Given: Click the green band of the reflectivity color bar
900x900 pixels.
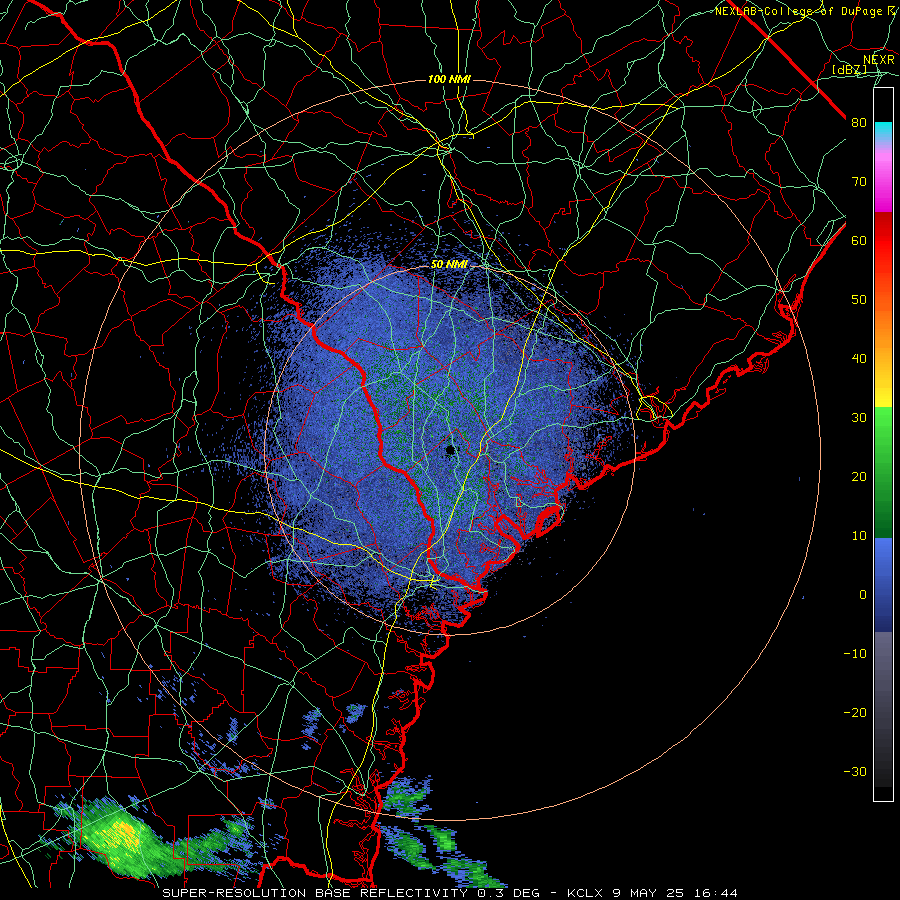Looking at the screenshot, I should [883, 472].
